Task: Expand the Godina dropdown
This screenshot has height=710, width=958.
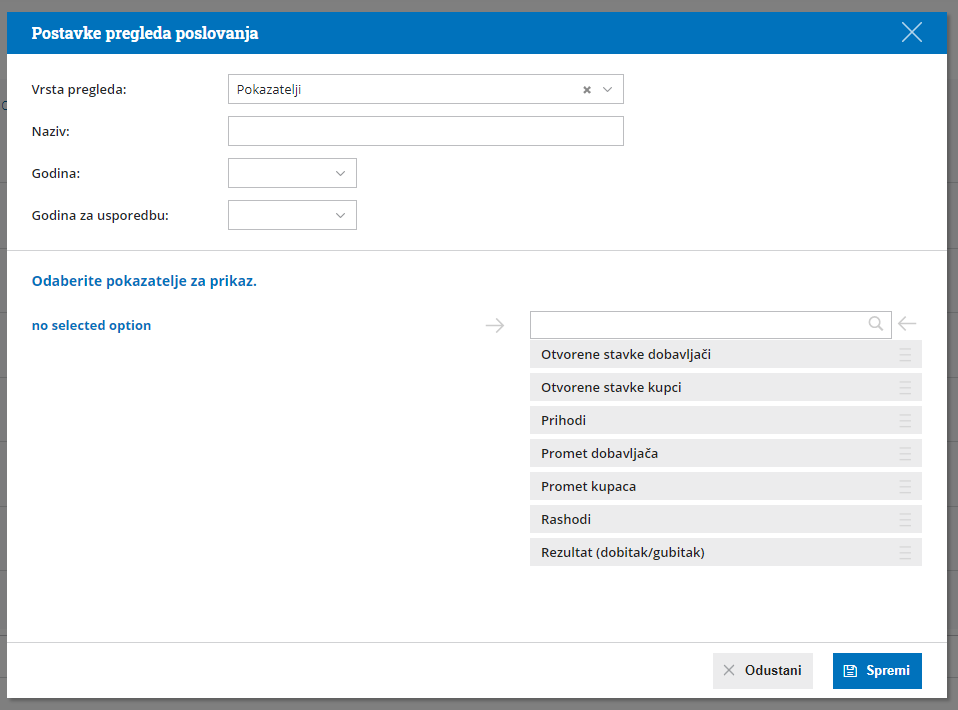Action: click(292, 173)
